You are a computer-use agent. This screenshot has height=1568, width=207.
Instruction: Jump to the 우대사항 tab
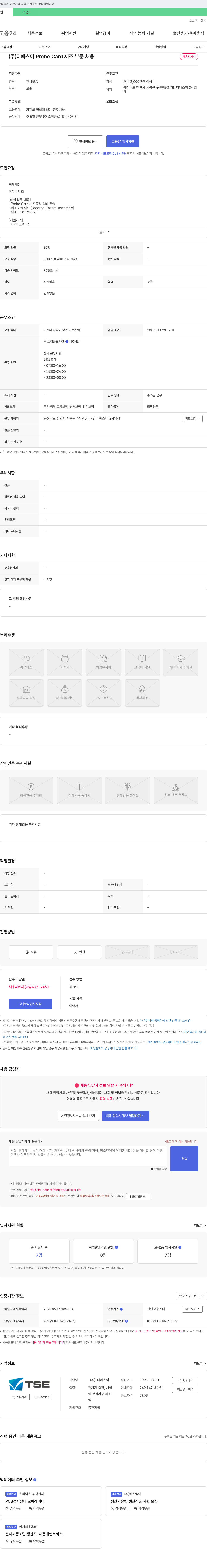click(x=83, y=47)
